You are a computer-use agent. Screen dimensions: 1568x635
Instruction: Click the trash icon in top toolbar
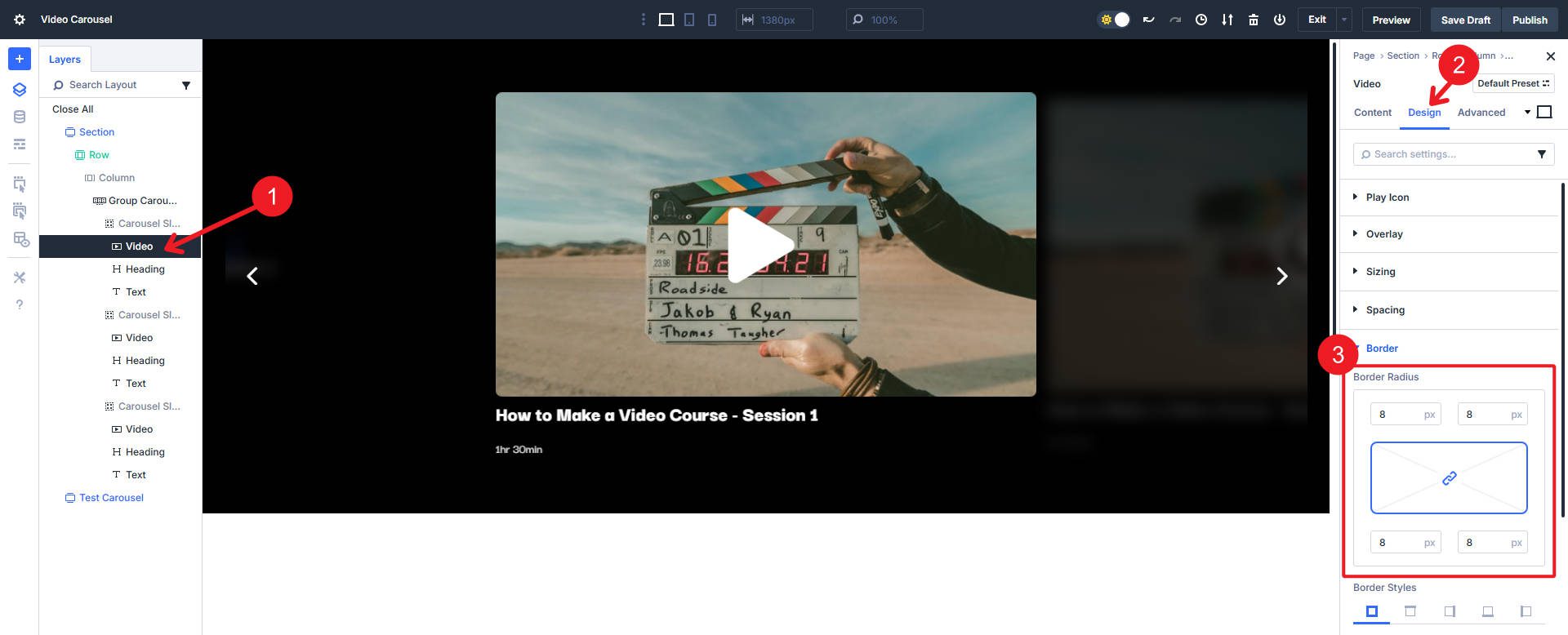coord(1254,20)
